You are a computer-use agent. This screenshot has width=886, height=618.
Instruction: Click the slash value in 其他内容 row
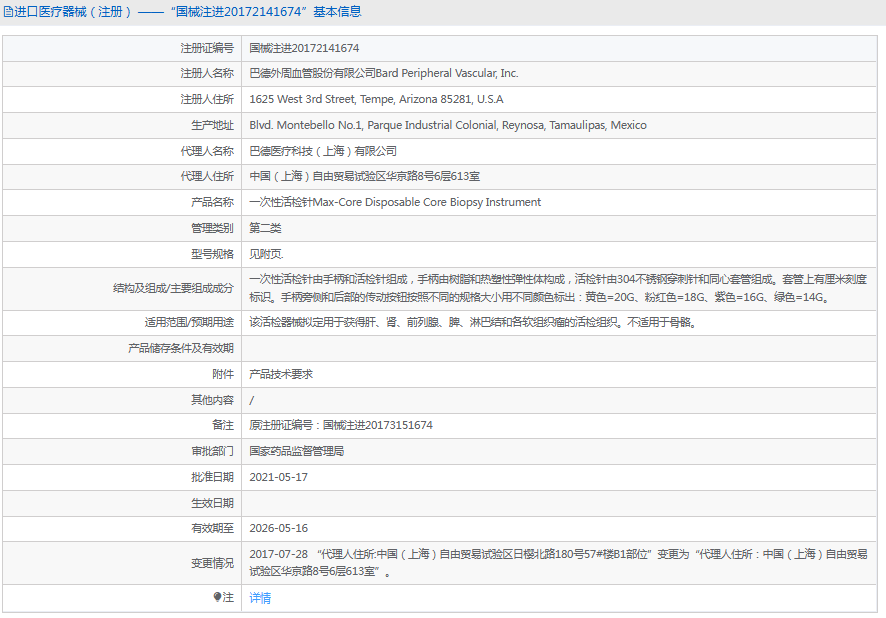coord(251,400)
